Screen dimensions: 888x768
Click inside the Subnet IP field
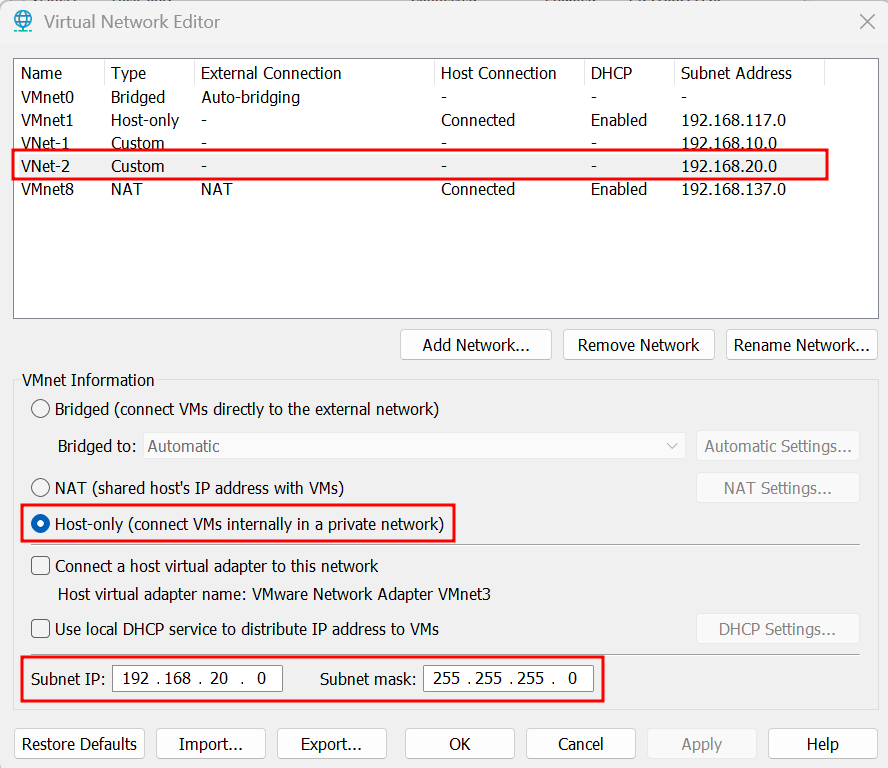pos(197,678)
